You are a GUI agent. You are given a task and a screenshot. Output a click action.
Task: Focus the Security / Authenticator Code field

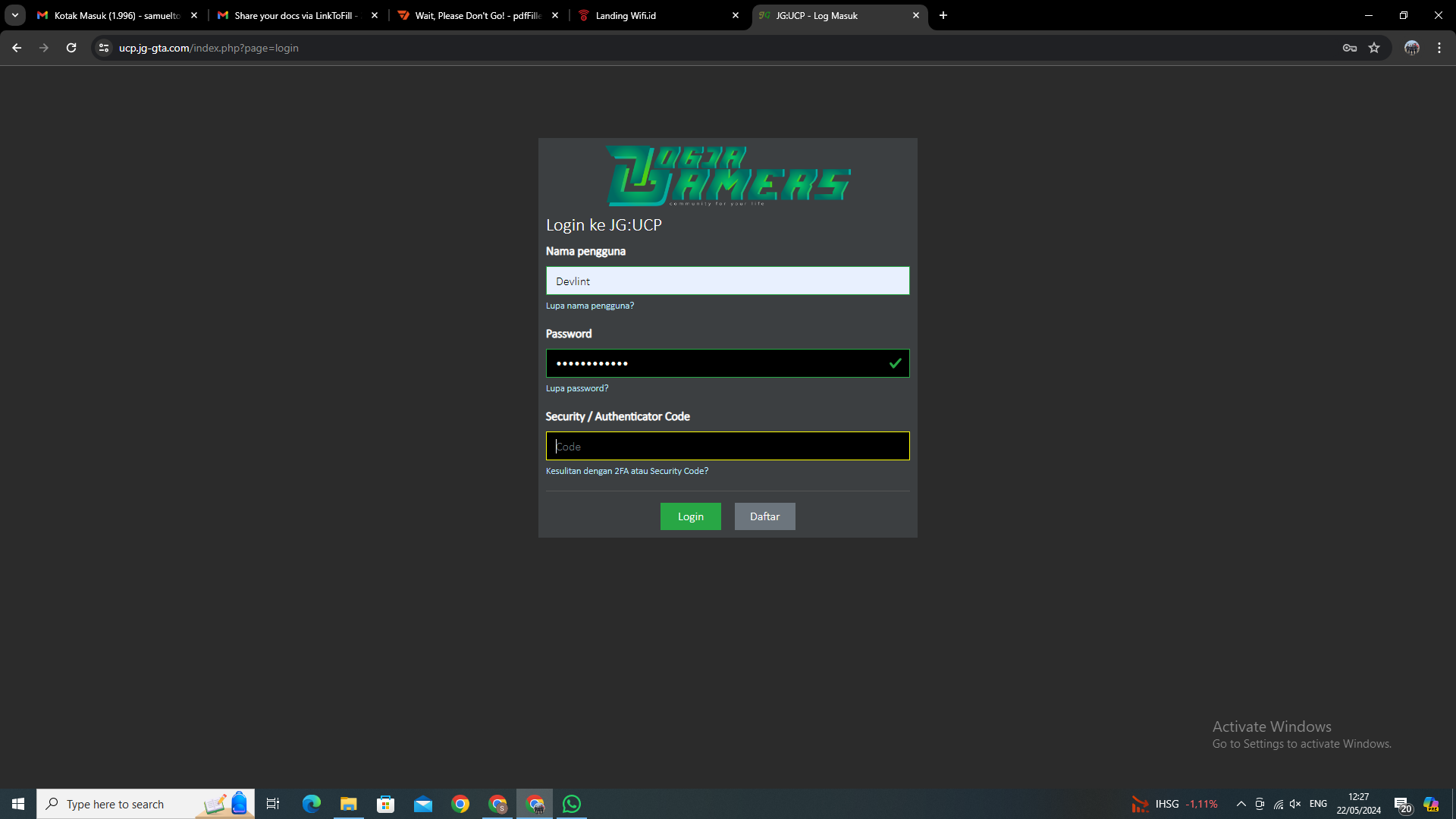pyautogui.click(x=727, y=446)
